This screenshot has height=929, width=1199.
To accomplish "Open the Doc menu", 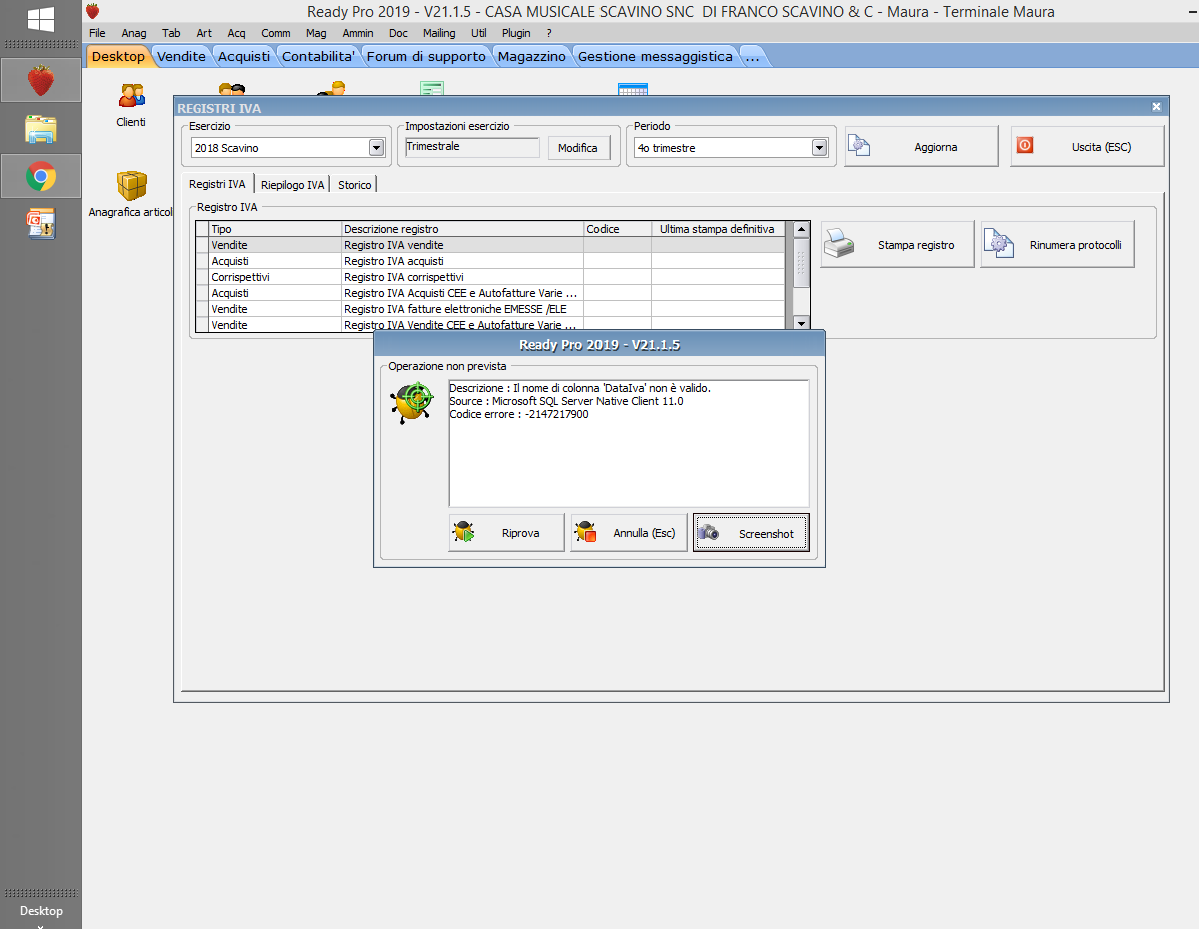I will [x=398, y=33].
